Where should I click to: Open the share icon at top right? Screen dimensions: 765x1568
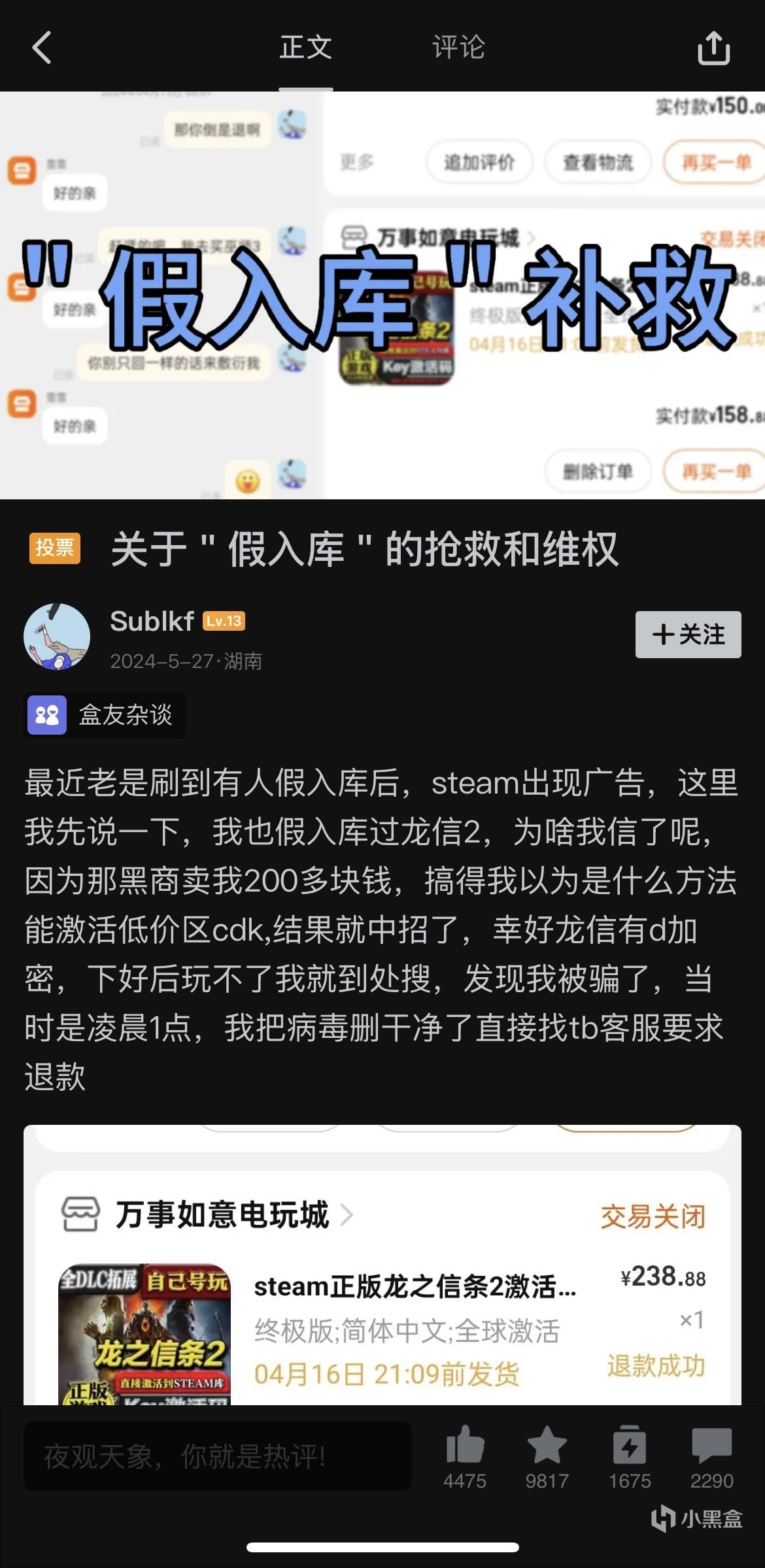pyautogui.click(x=713, y=48)
